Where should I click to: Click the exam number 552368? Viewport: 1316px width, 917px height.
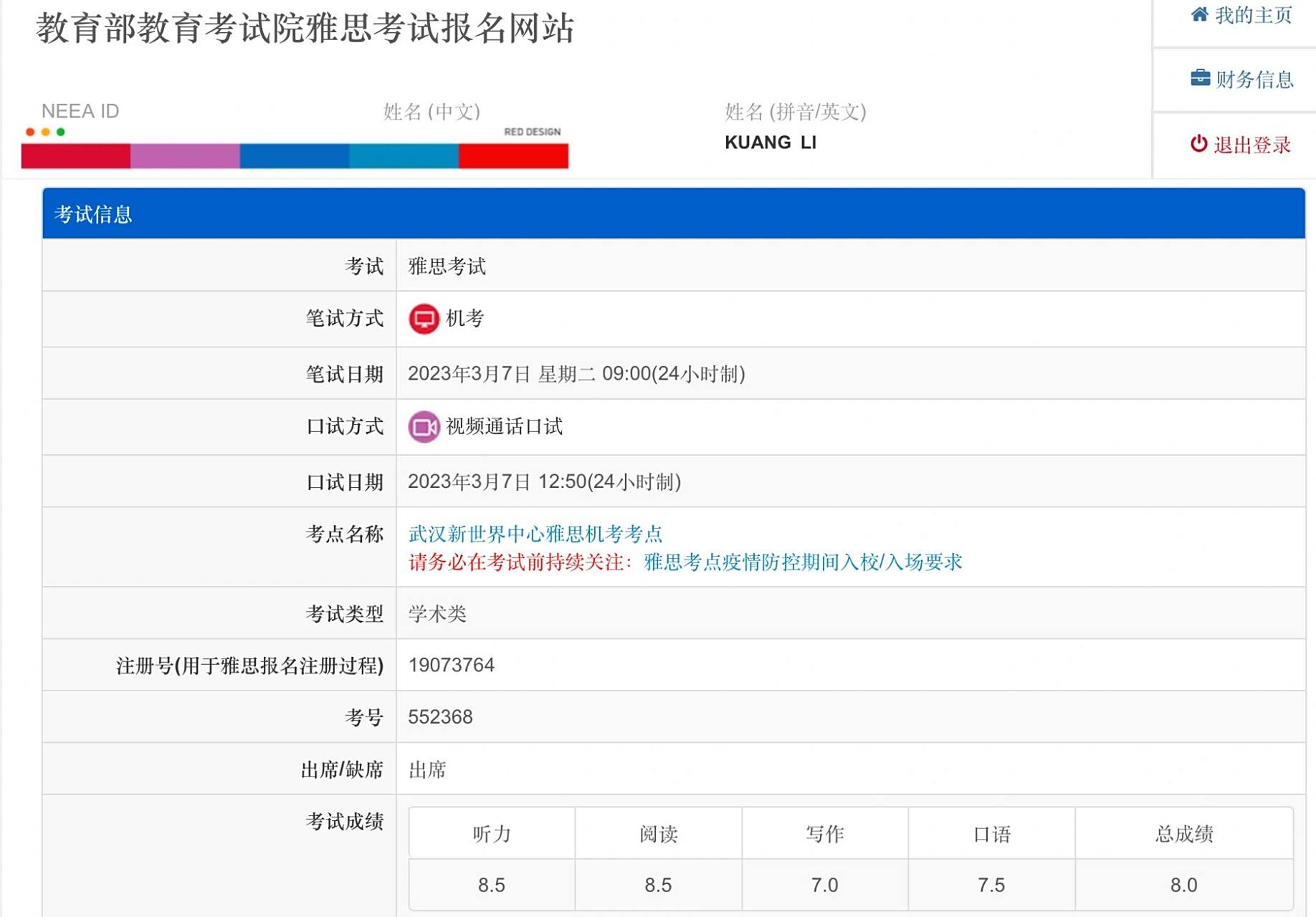click(x=439, y=716)
